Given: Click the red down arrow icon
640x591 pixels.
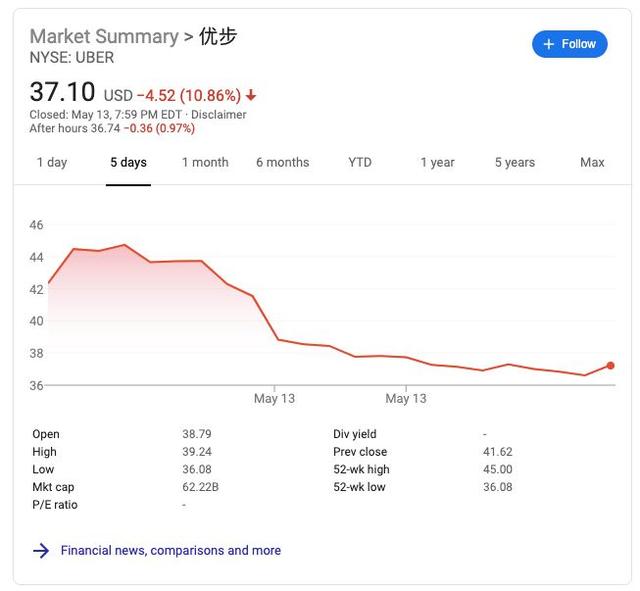Looking at the screenshot, I should 251,96.
